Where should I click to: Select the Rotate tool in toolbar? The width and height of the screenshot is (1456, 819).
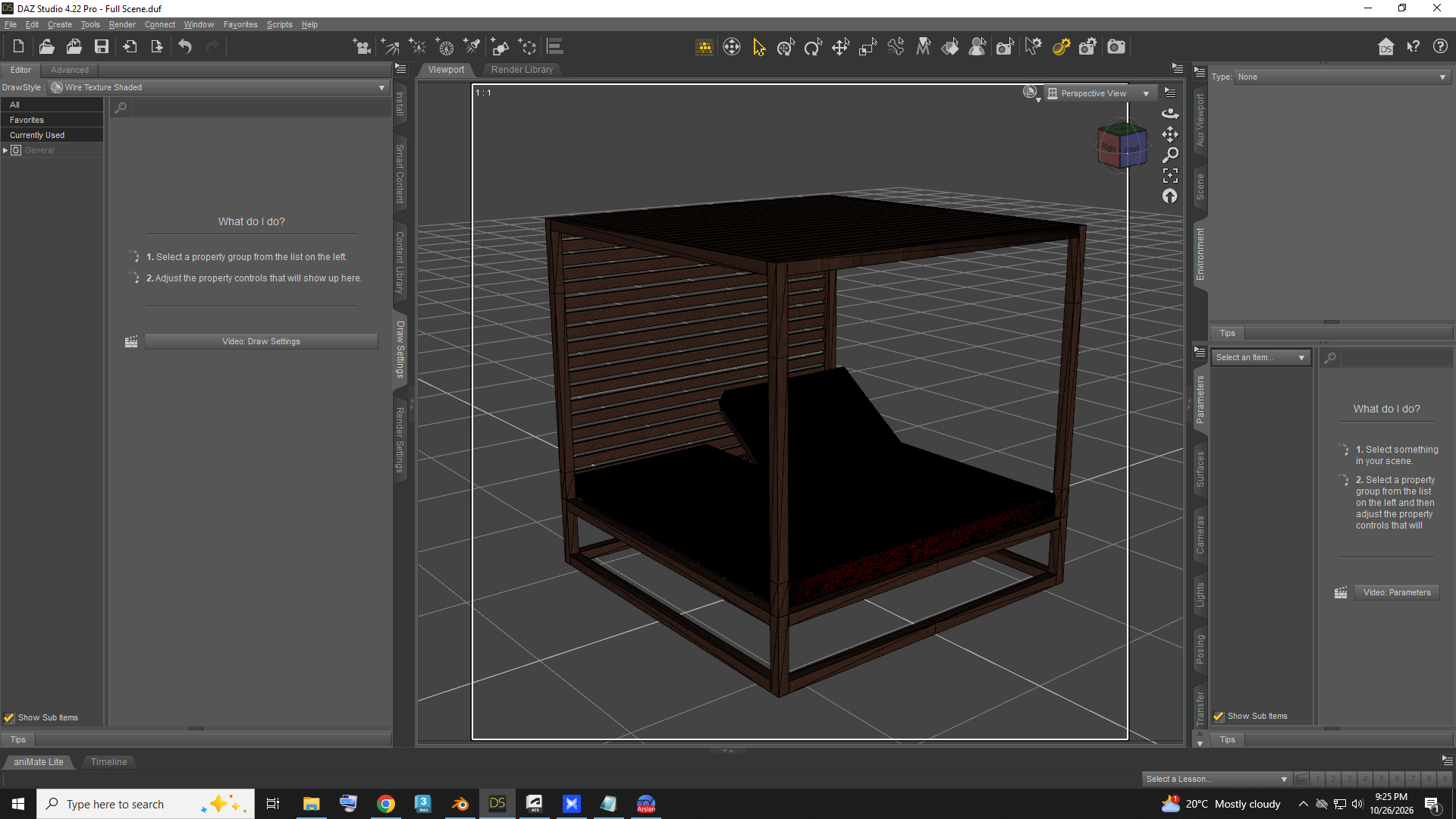(813, 47)
